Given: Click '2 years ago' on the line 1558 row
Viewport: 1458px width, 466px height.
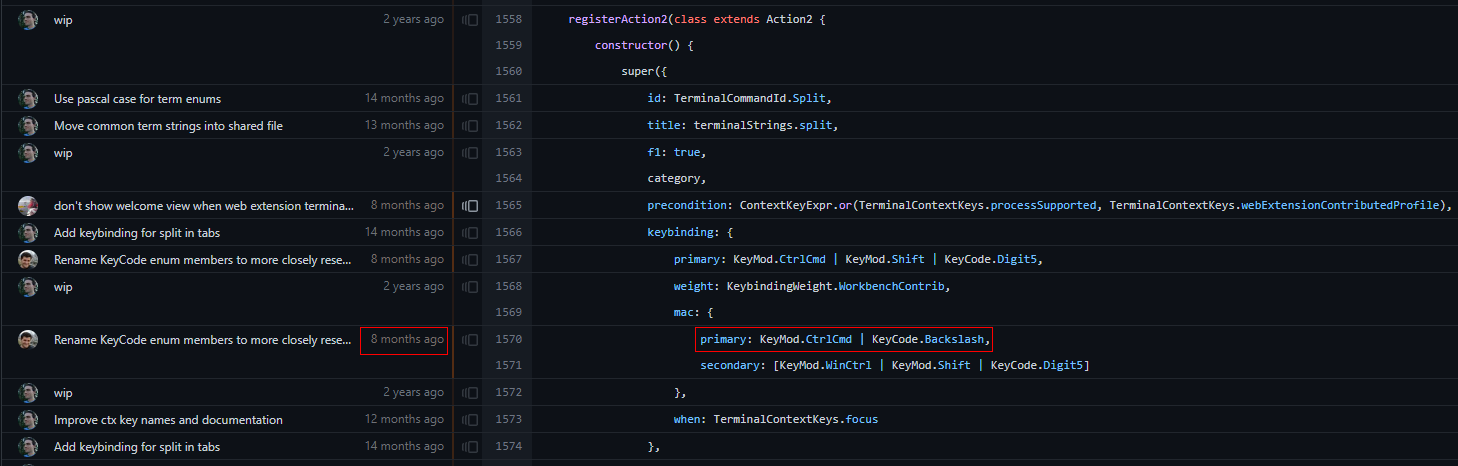Looking at the screenshot, I should pos(413,19).
